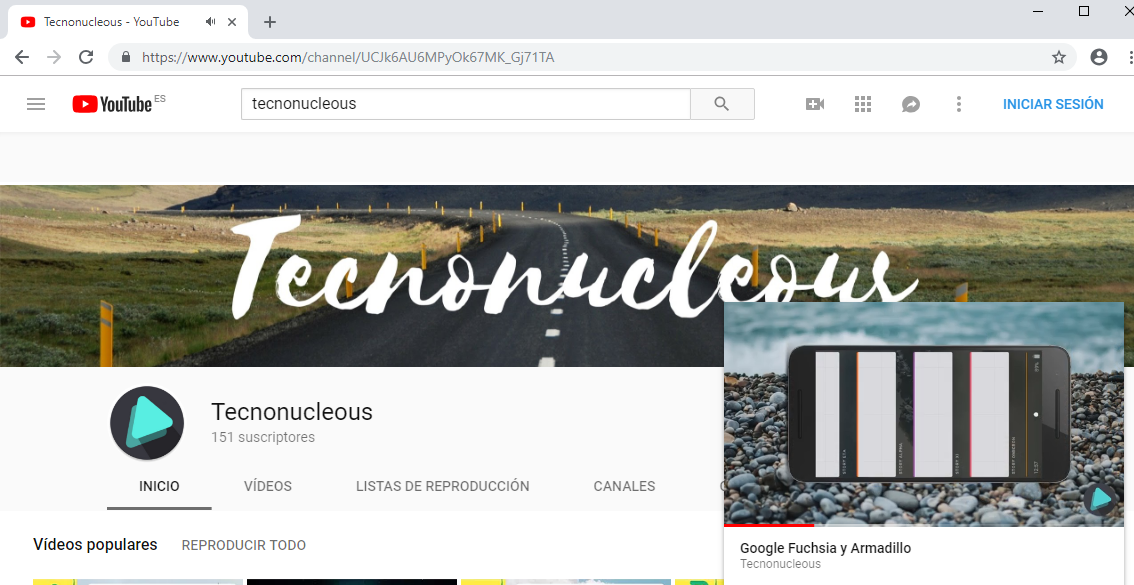Open the CANALES channel tab
1134x585 pixels.
[x=624, y=487]
